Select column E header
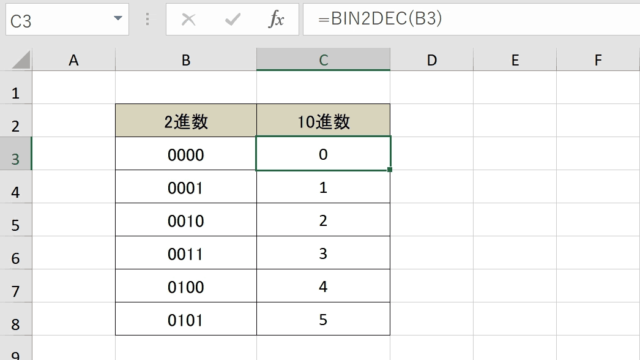Image resolution: width=640 pixels, height=360 pixels. point(515,60)
